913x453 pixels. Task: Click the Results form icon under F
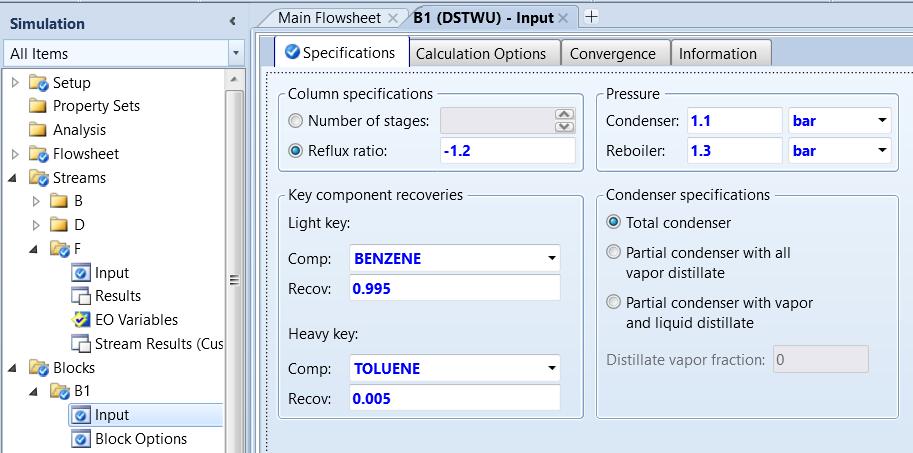click(81, 296)
